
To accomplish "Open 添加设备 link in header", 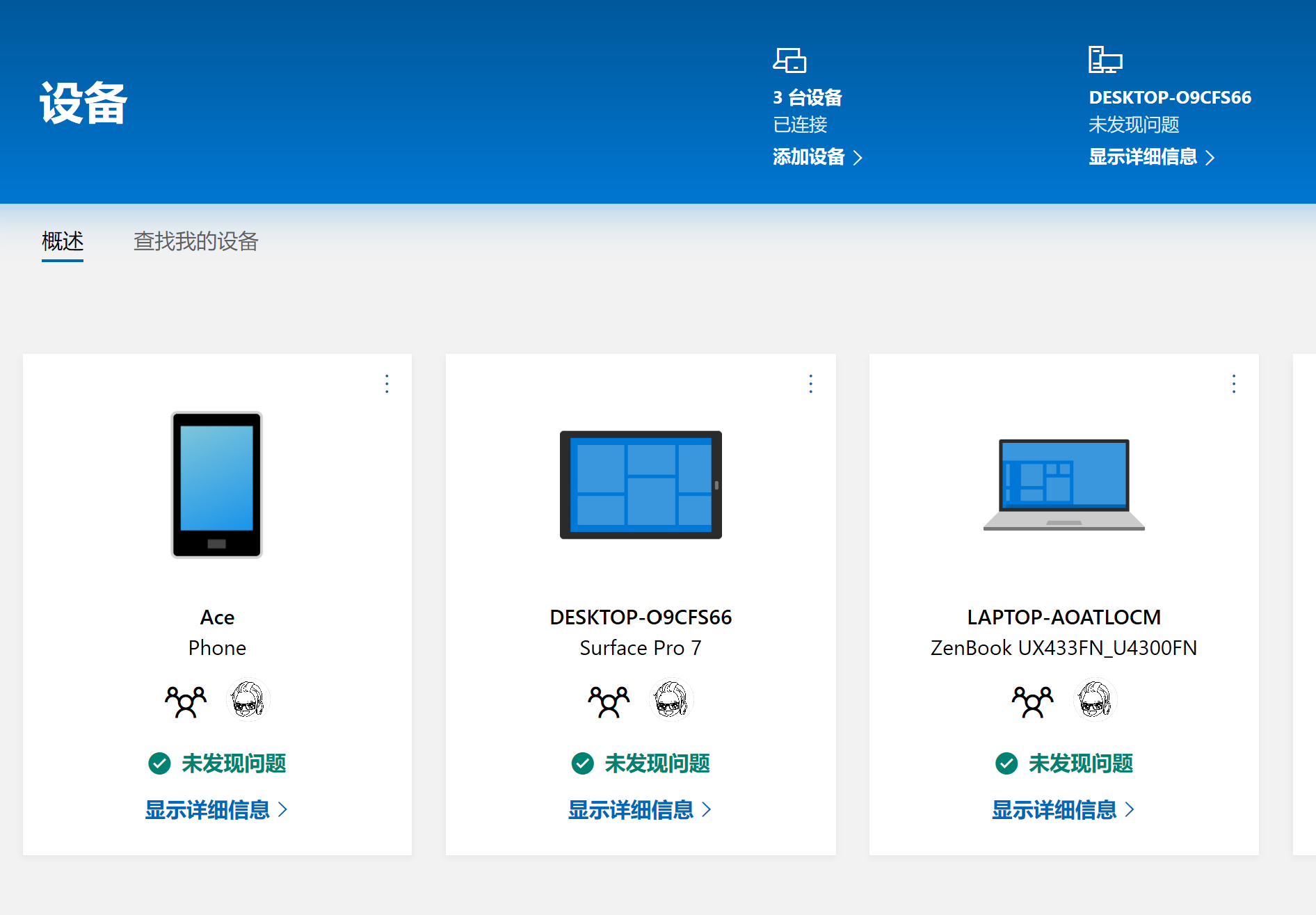I will pos(817,157).
